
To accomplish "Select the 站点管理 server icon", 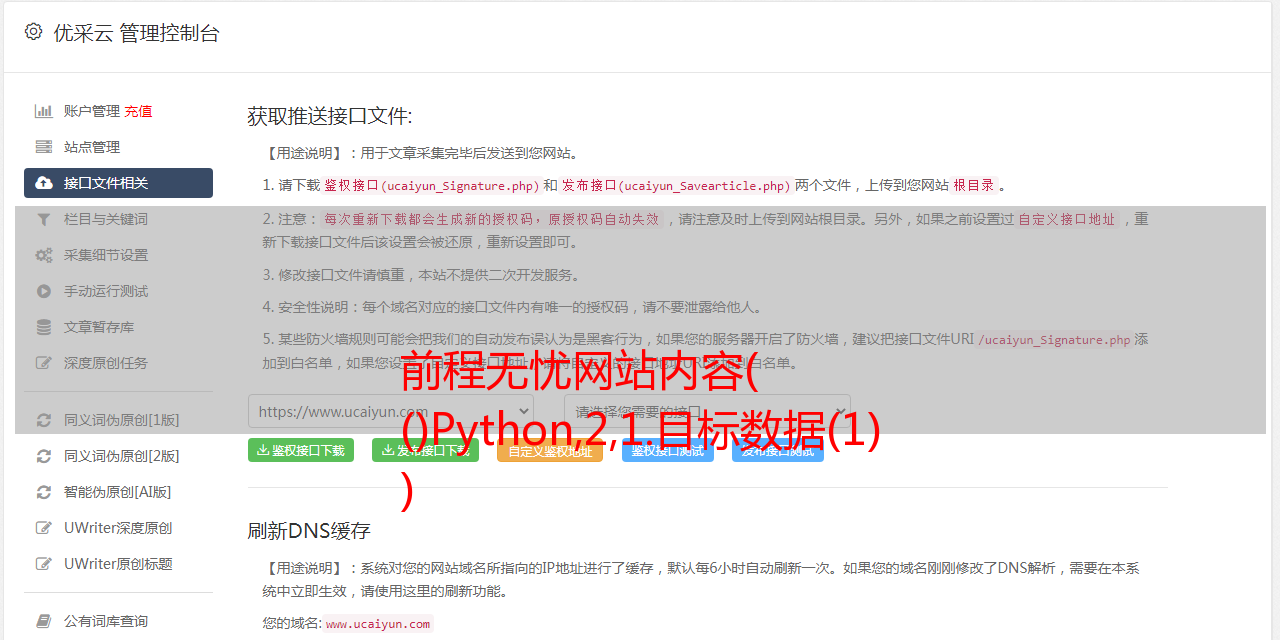I will [44, 147].
